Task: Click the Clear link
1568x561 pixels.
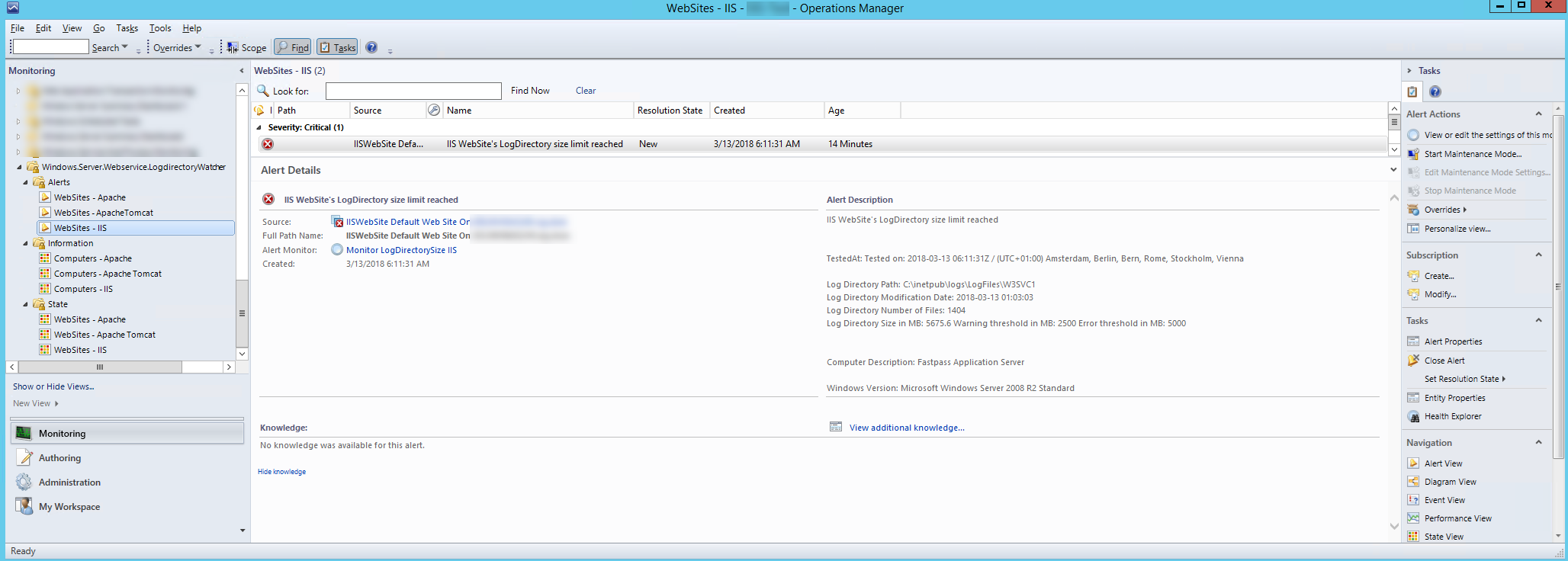Action: (x=586, y=91)
